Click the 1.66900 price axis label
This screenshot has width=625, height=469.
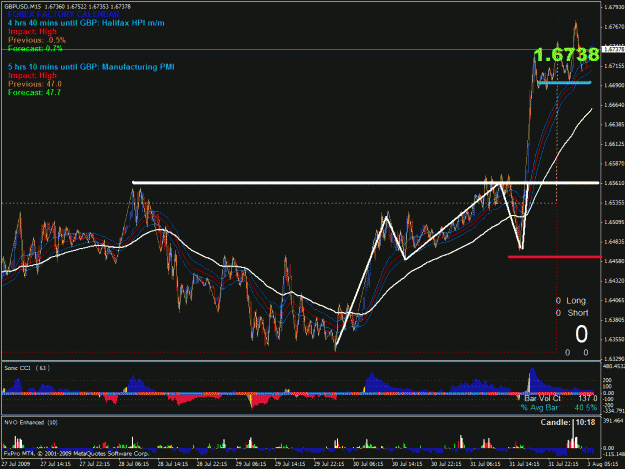(x=614, y=85)
